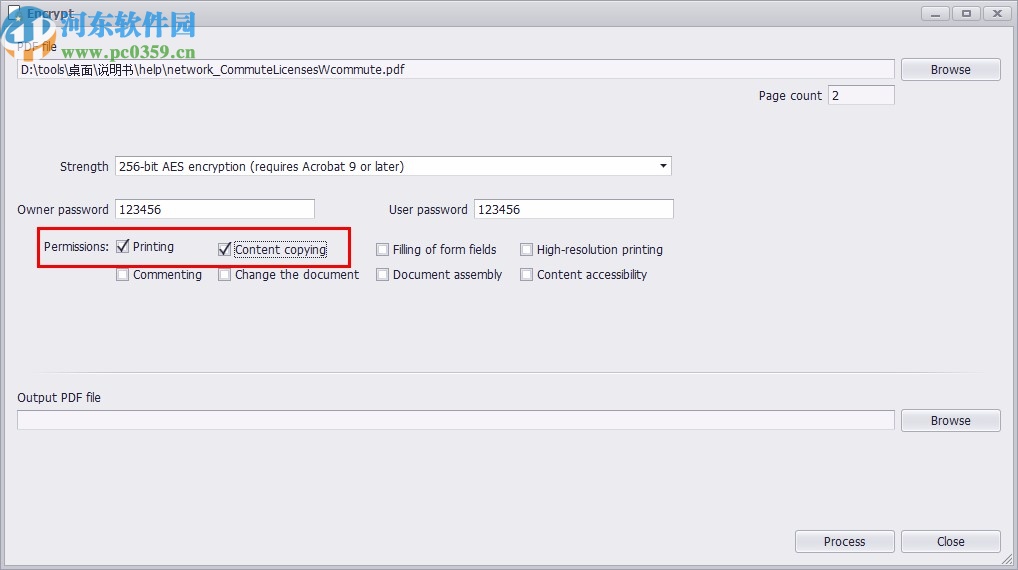
Task: Minimize the Encrypt window
Action: click(x=935, y=13)
